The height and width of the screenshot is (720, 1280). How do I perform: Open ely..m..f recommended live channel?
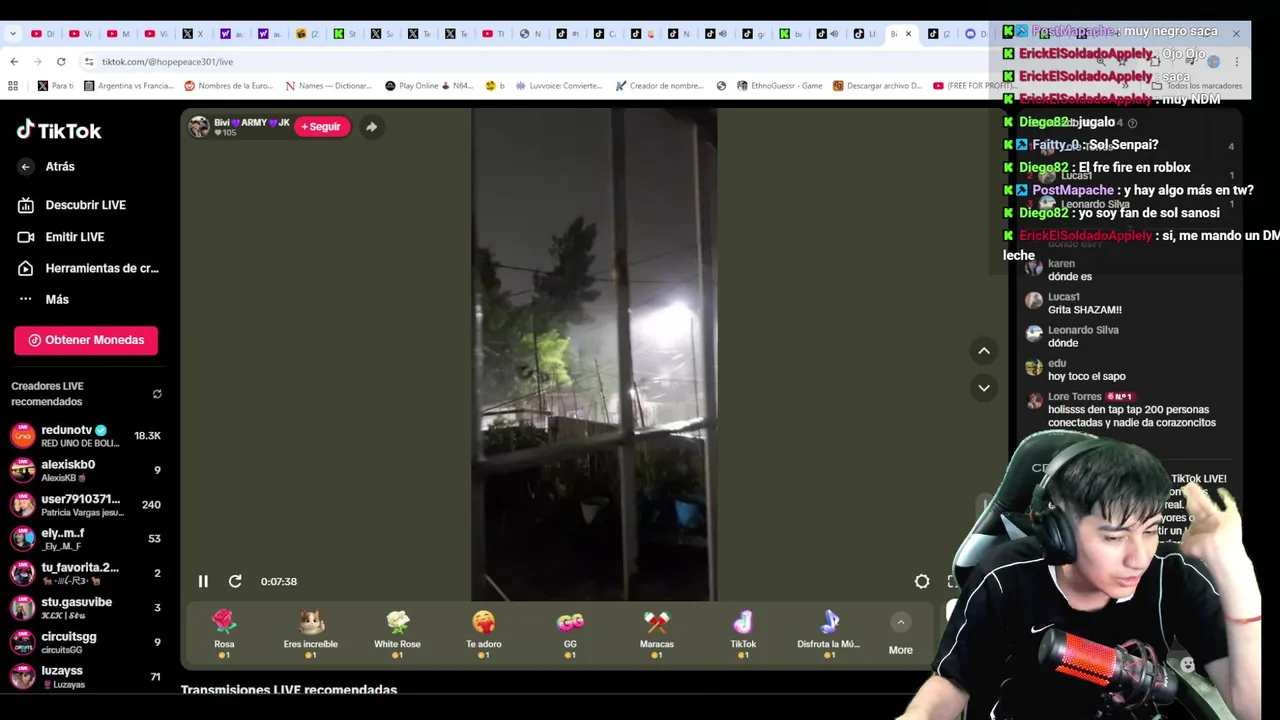pos(86,539)
